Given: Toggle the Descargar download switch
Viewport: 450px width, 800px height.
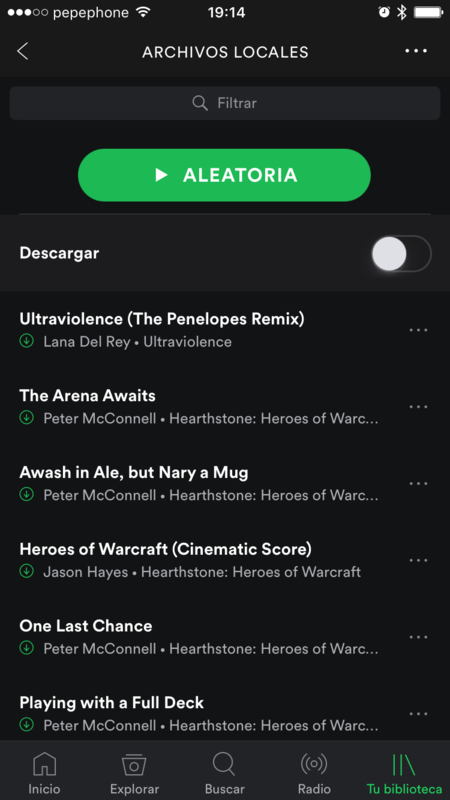Looking at the screenshot, I should coord(402,253).
